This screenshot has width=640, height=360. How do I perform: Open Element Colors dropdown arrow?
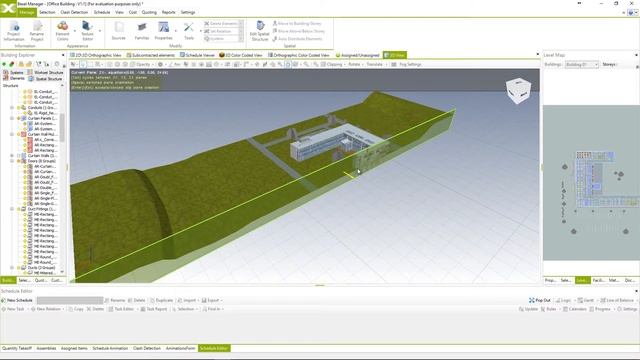tap(75, 31)
